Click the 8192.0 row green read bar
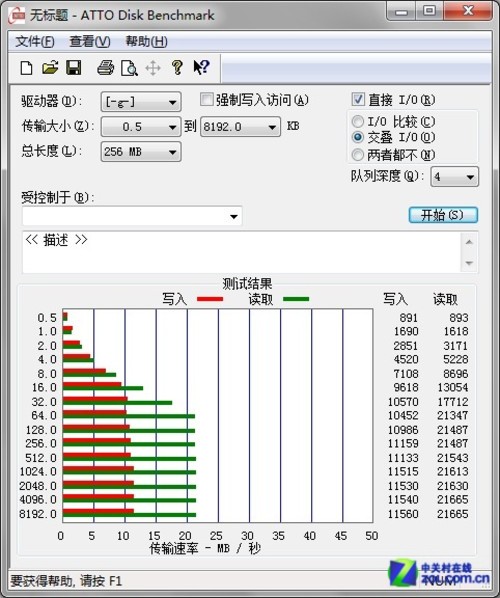The image size is (500, 598). click(x=129, y=515)
